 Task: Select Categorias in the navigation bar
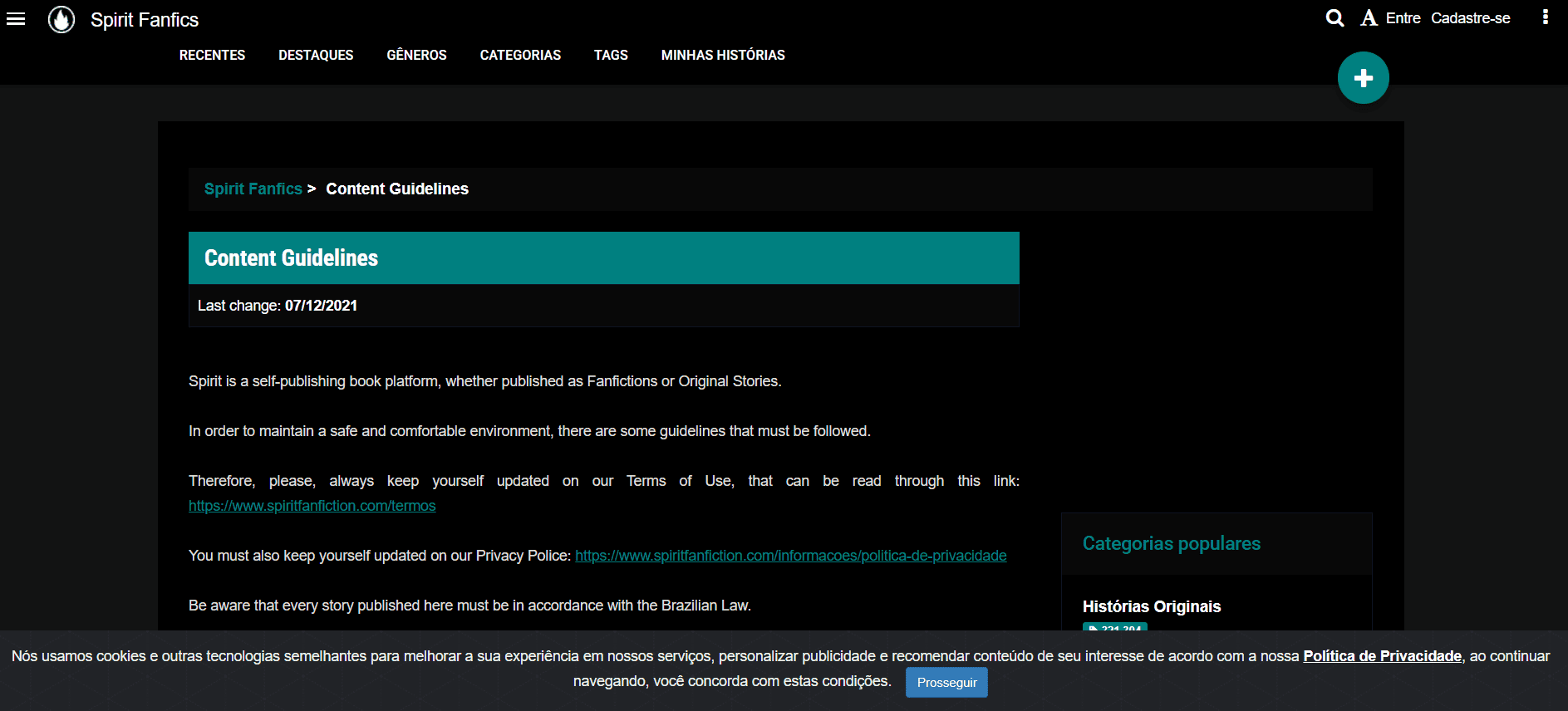(520, 55)
